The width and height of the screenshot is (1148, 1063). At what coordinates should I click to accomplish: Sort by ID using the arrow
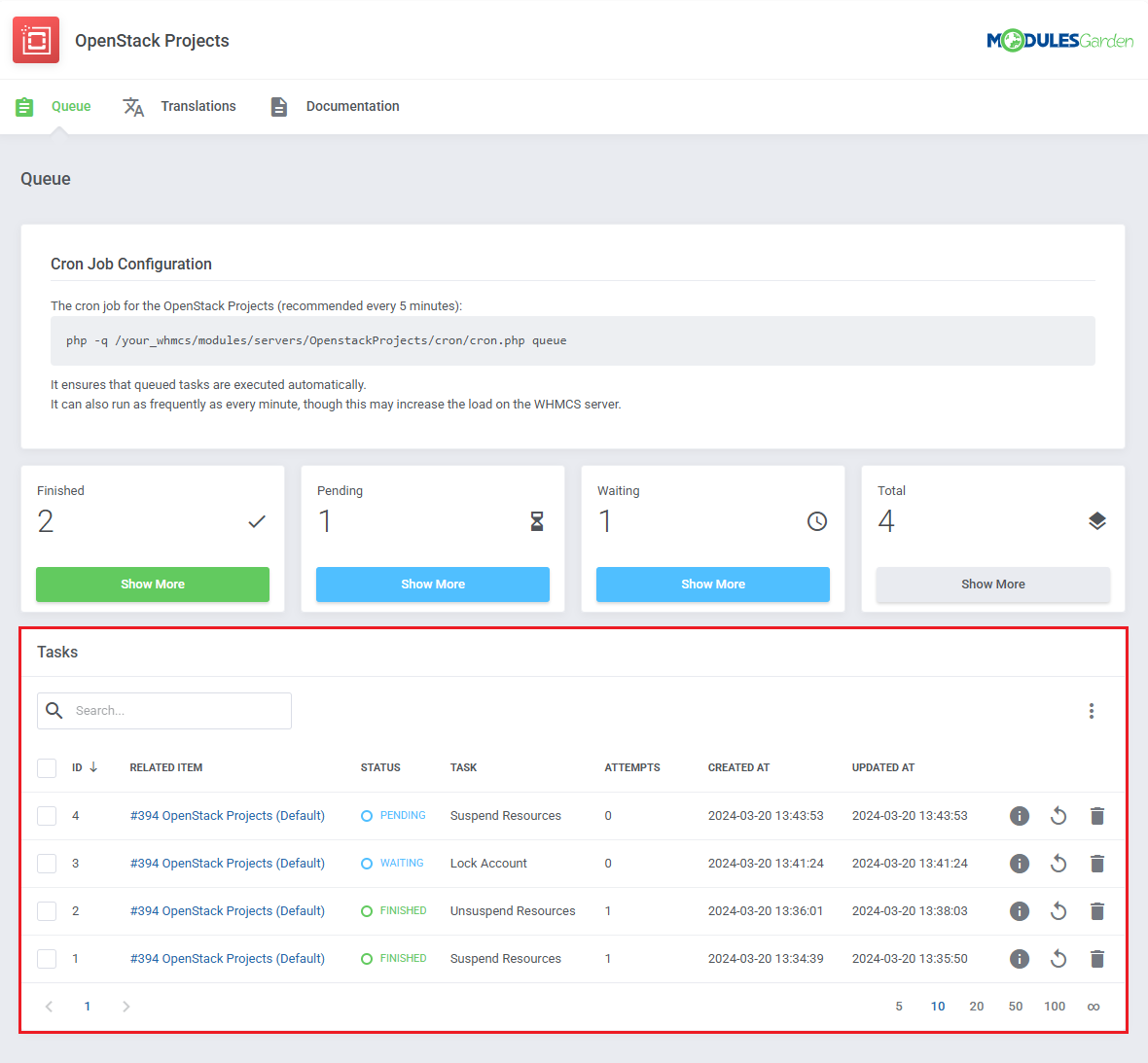coord(93,767)
